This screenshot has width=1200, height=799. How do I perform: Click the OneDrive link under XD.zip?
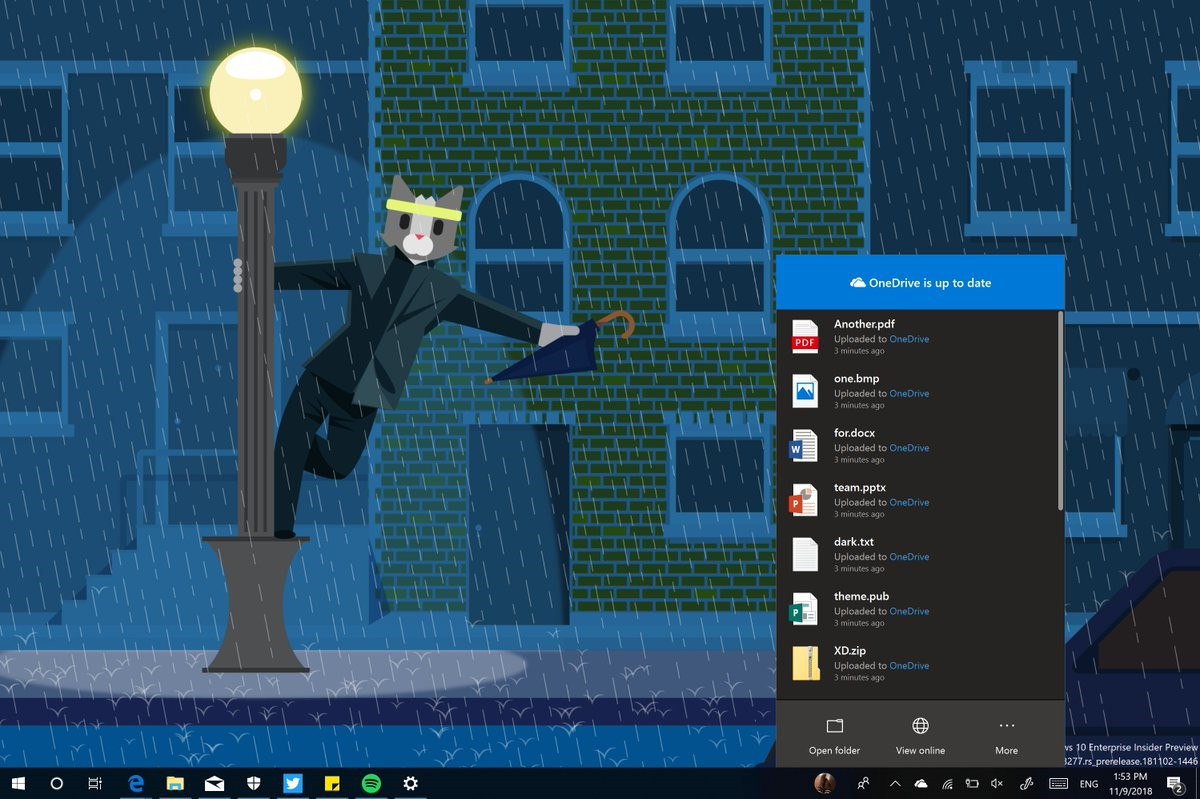tap(909, 665)
